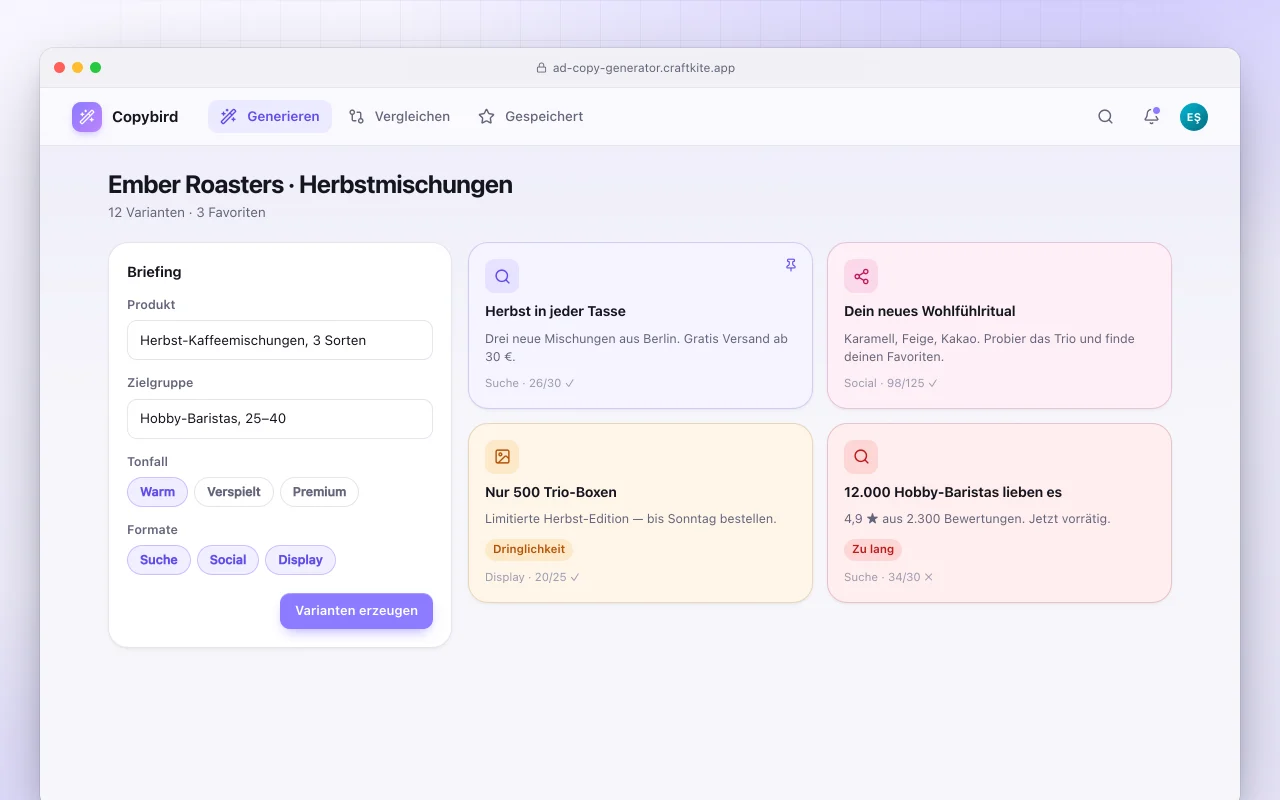1280x800 pixels.
Task: Click the Copybird brand name
Action: click(x=145, y=117)
